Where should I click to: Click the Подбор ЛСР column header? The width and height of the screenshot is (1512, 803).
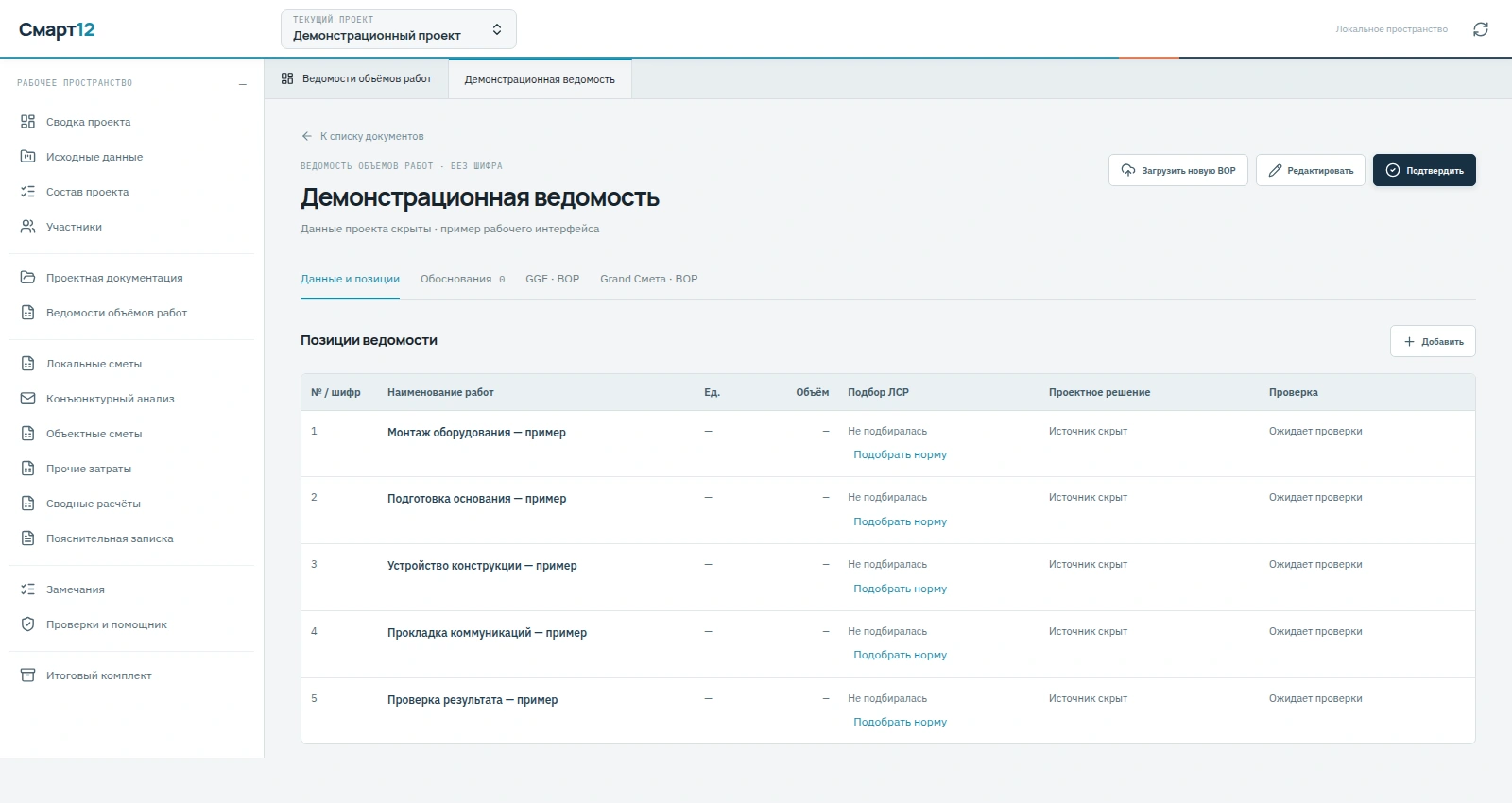[x=878, y=393]
